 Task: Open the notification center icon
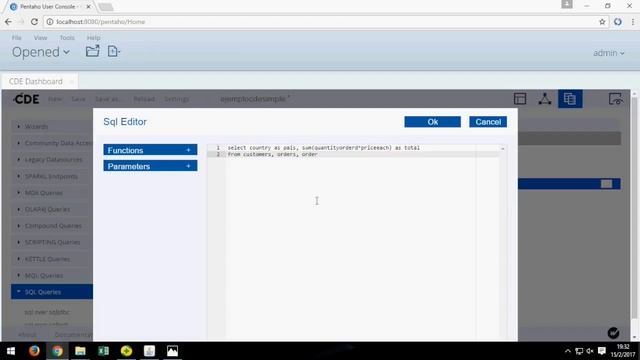tap(602, 351)
